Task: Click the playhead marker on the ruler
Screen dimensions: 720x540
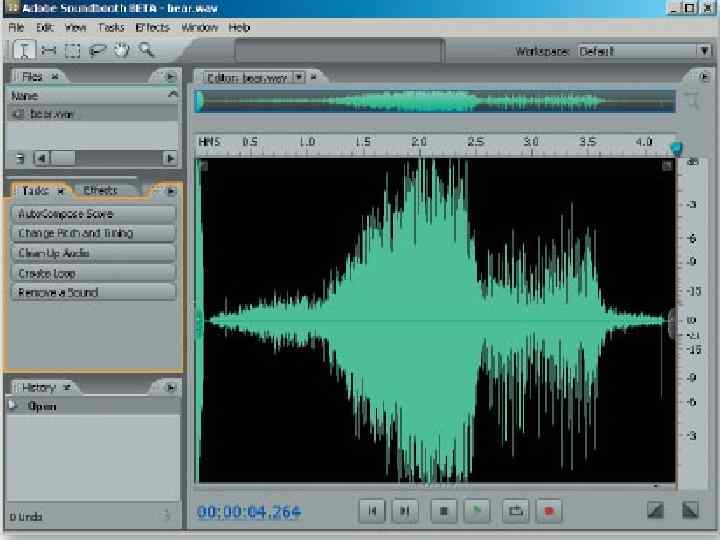Action: coord(676,148)
